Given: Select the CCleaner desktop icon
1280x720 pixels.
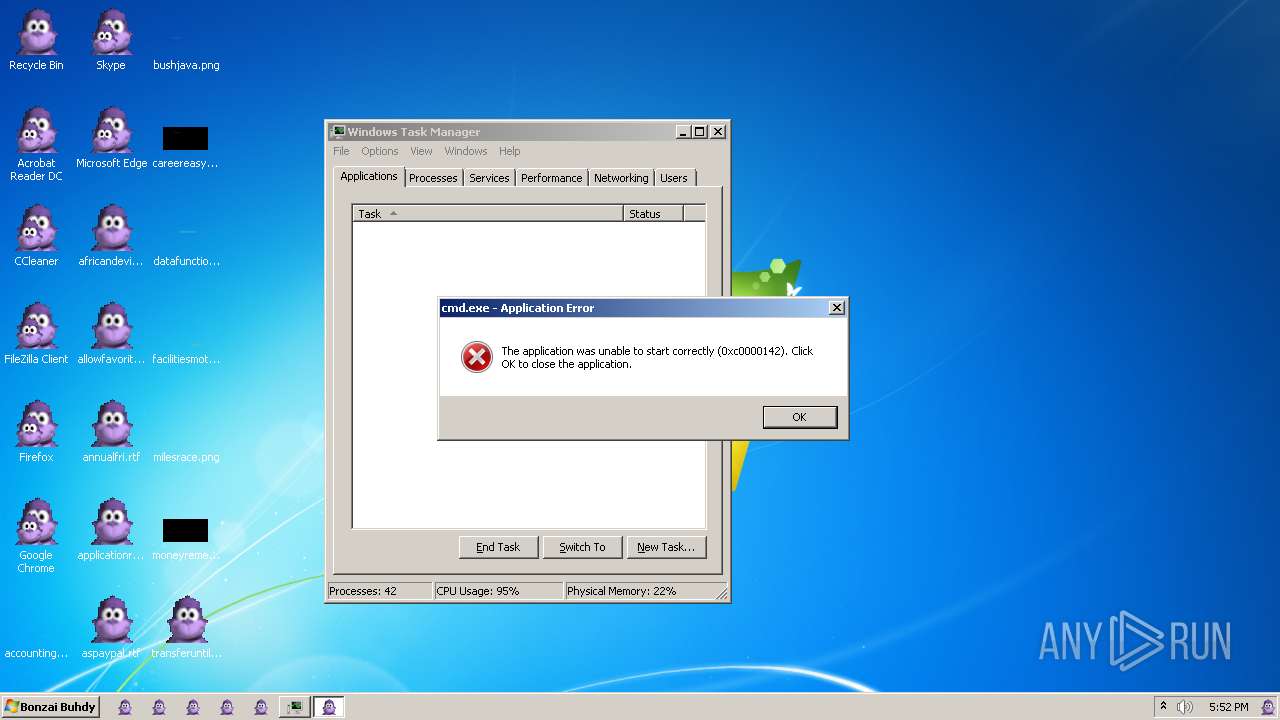Looking at the screenshot, I should point(36,237).
